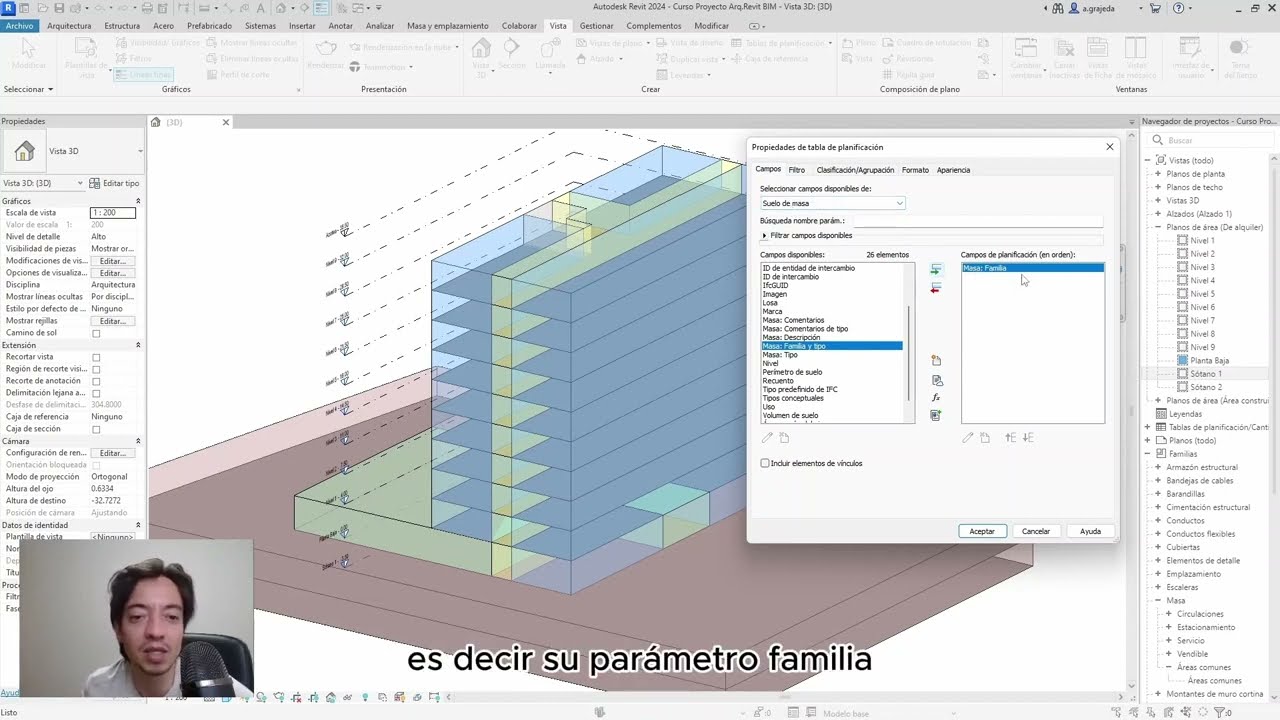Click the red remove field arrow icon

[935, 288]
